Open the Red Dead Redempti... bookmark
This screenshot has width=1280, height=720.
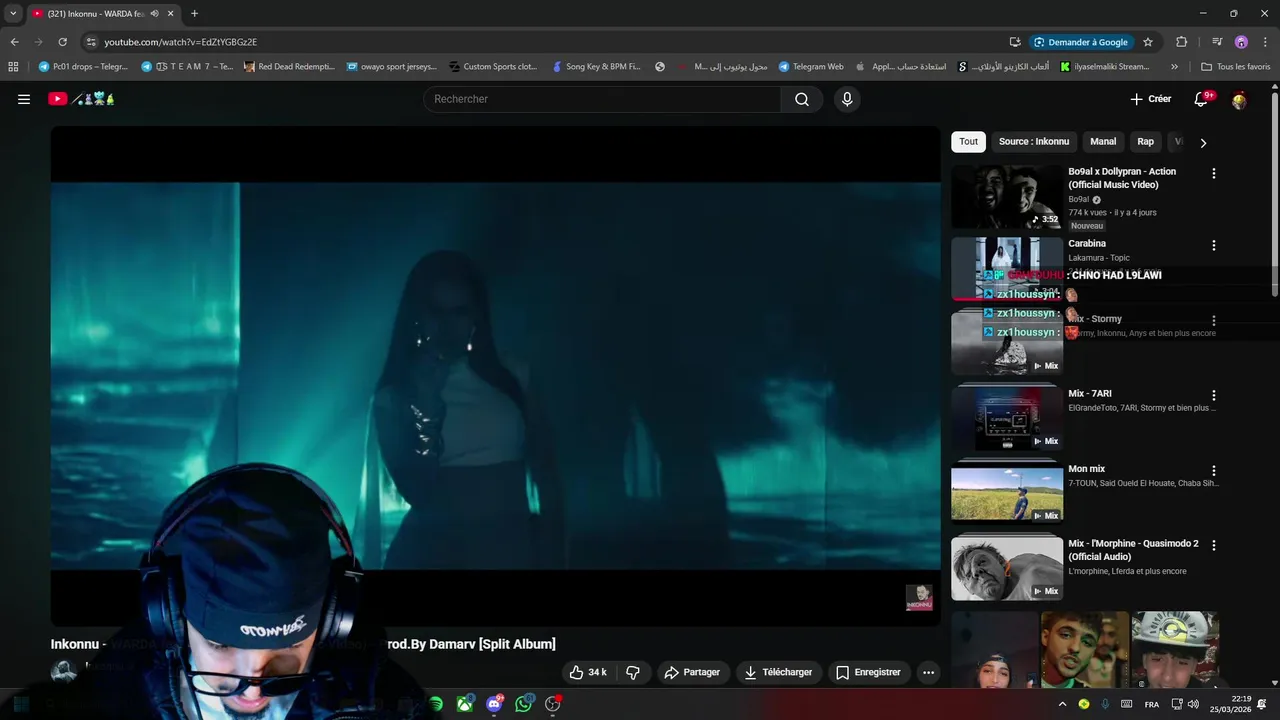pos(289,67)
